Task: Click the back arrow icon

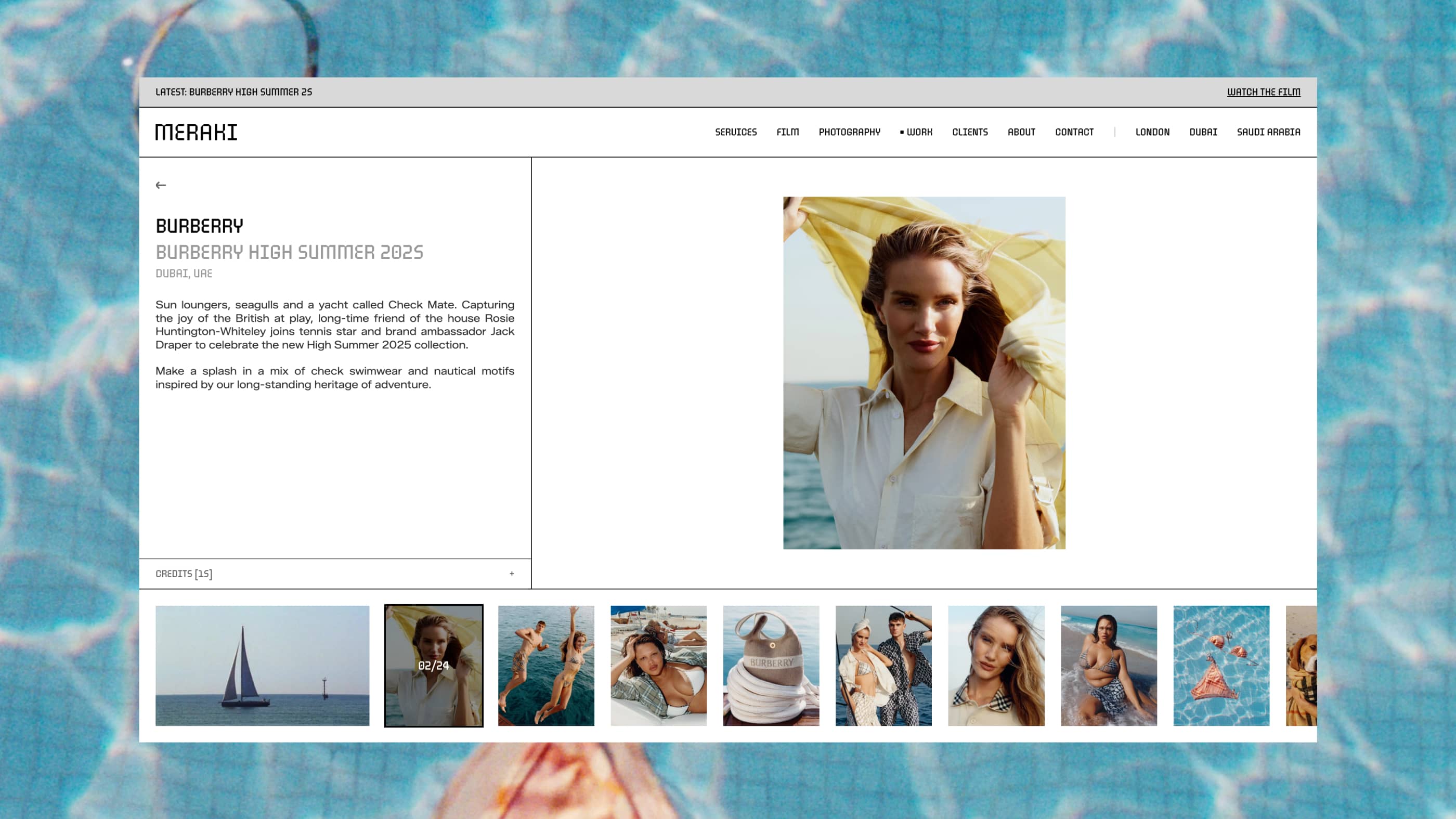Action: point(161,185)
